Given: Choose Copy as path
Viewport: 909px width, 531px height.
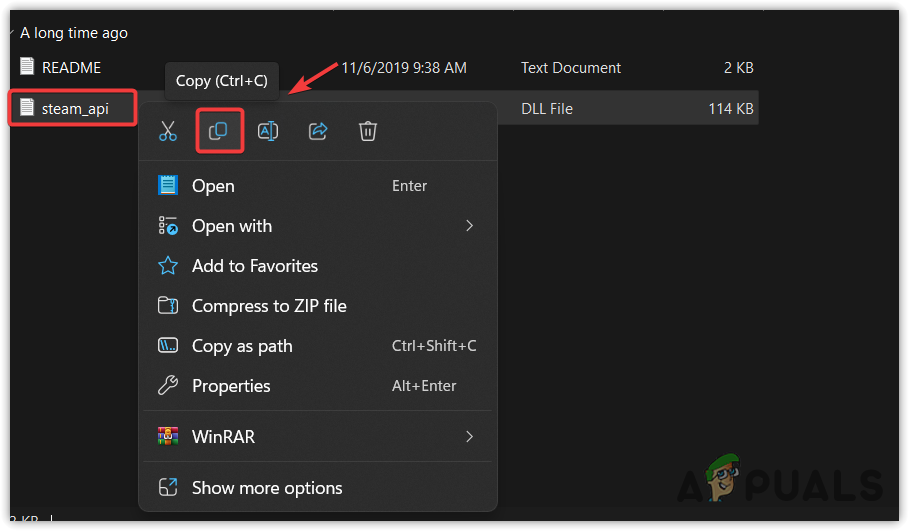Looking at the screenshot, I should (318, 345).
